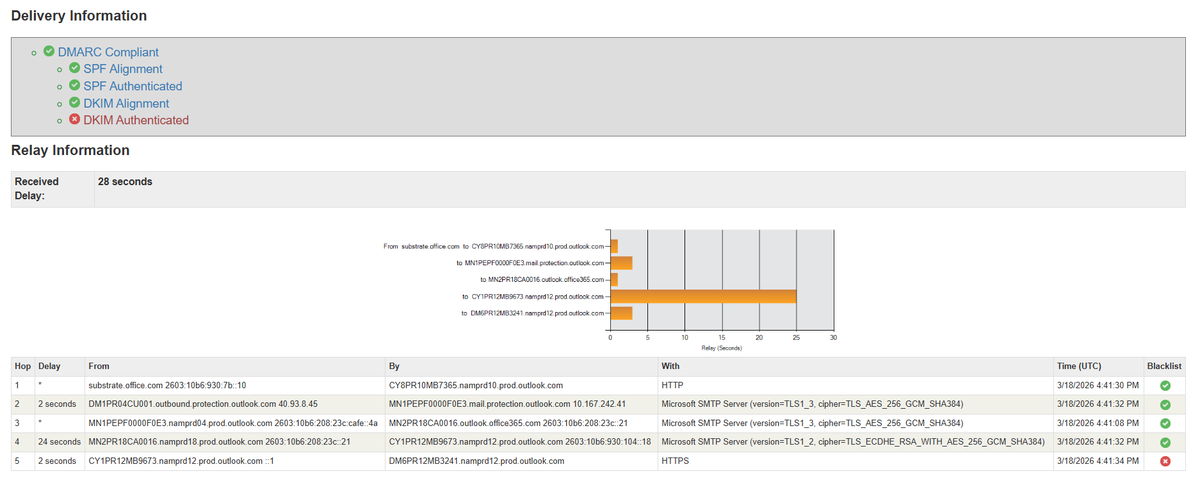Click the hop 1 blacklist green check icon
1200x485 pixels.
(1164, 385)
